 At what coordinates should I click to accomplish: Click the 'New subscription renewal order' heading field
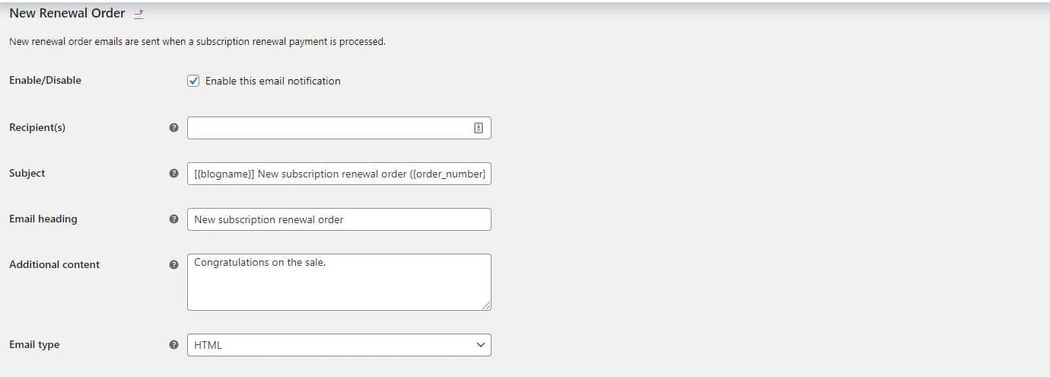(339, 219)
